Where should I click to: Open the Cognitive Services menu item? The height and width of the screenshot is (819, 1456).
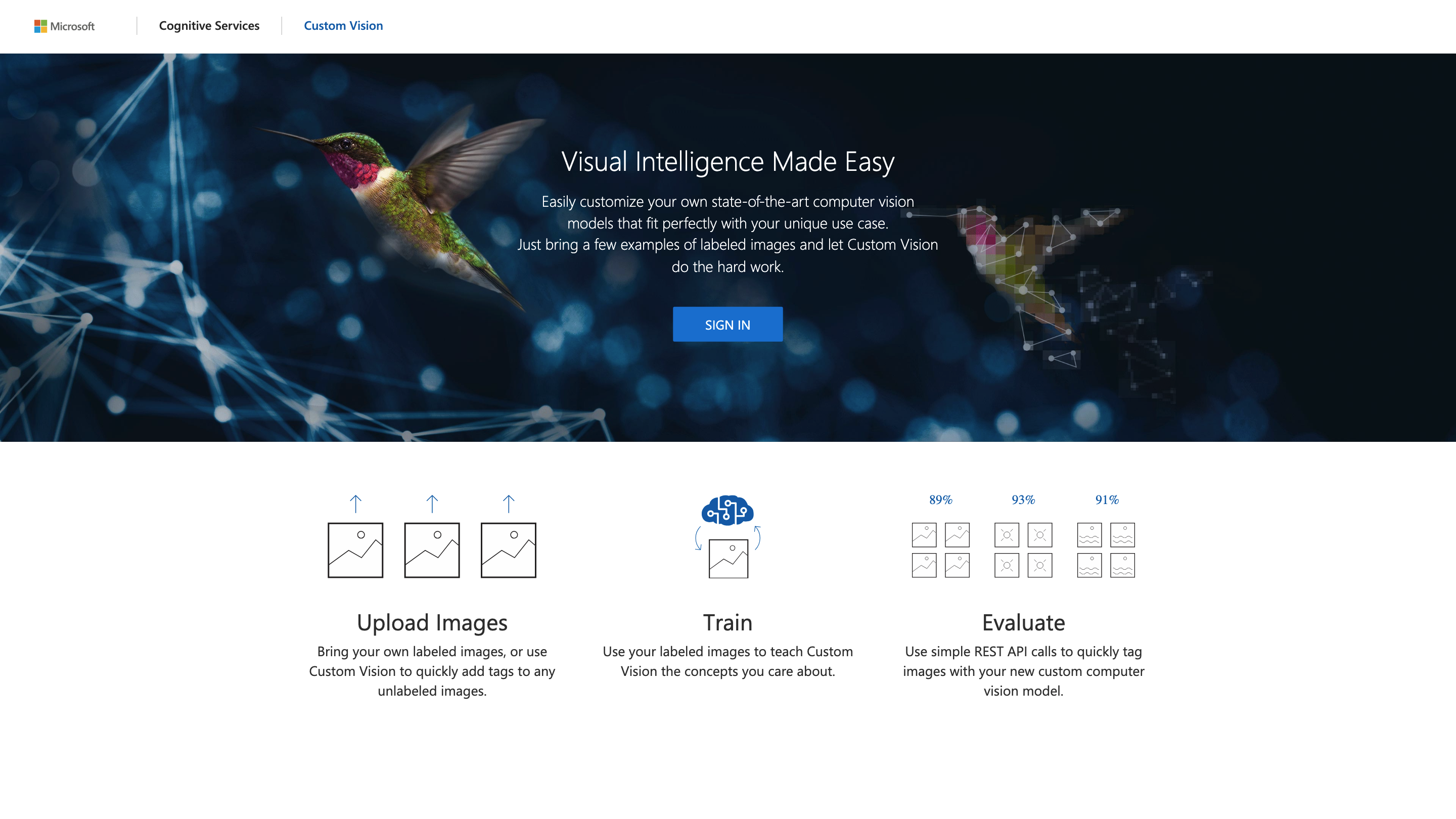[209, 26]
